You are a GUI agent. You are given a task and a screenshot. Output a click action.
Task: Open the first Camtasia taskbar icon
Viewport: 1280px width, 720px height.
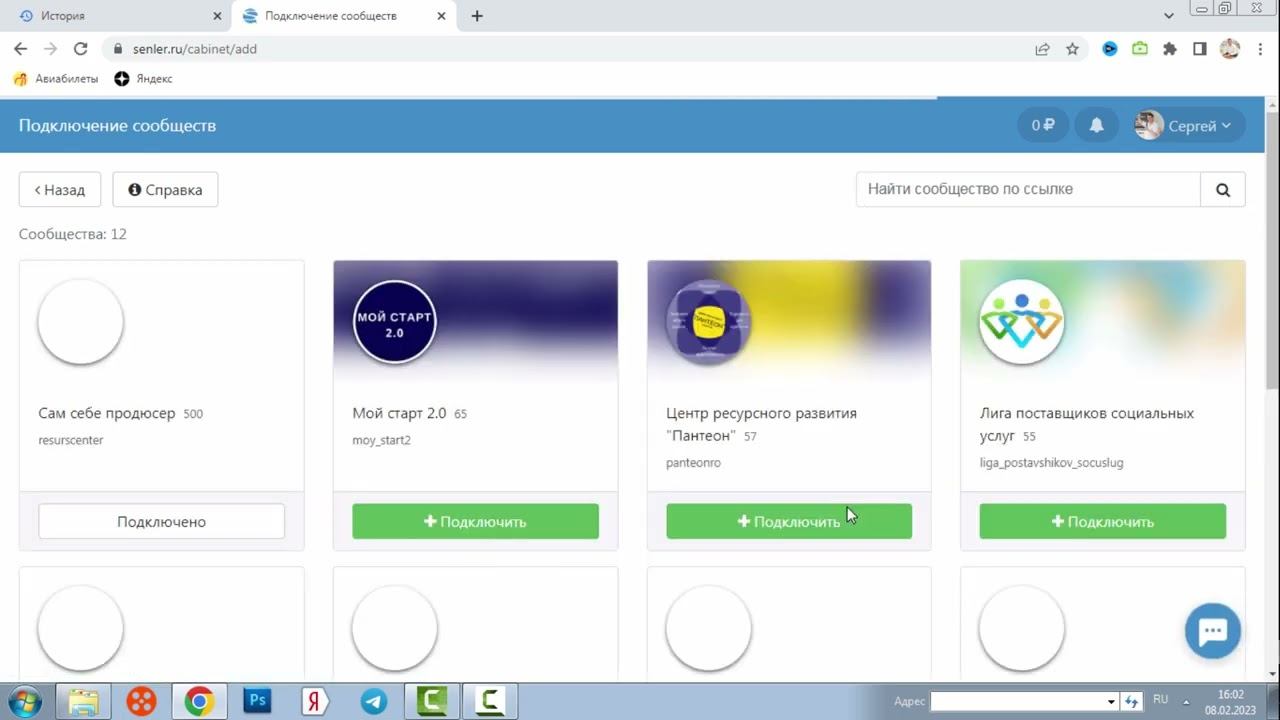[x=432, y=702]
